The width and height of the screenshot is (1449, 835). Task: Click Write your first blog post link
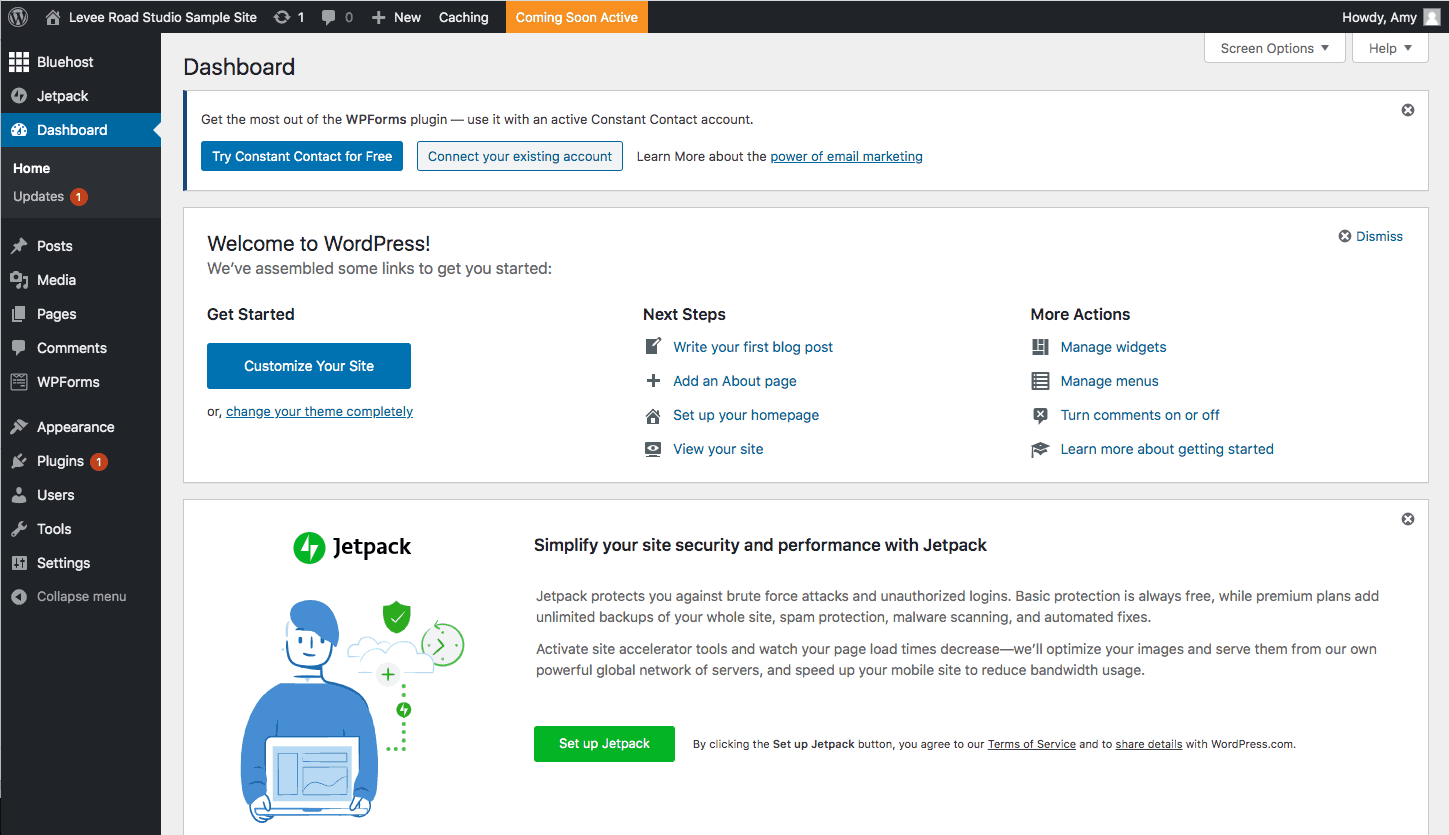coord(753,347)
